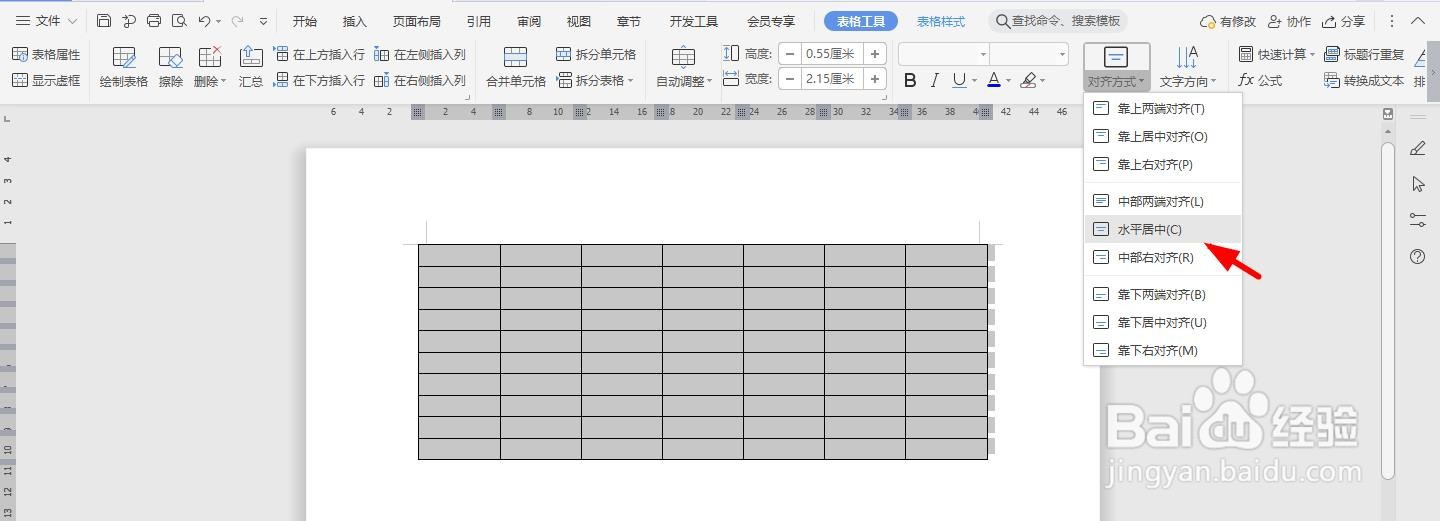Switch to the 开始 tab
The width and height of the screenshot is (1440, 521).
click(x=305, y=21)
